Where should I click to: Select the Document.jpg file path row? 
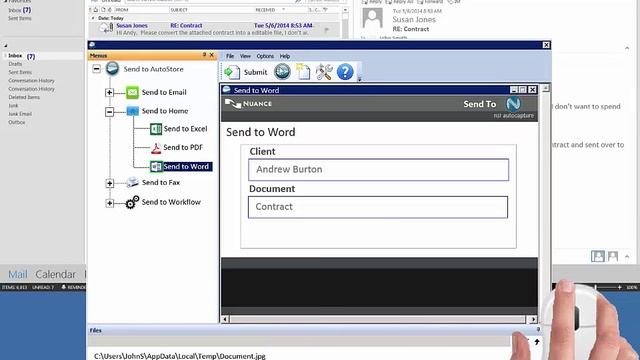tap(180, 356)
